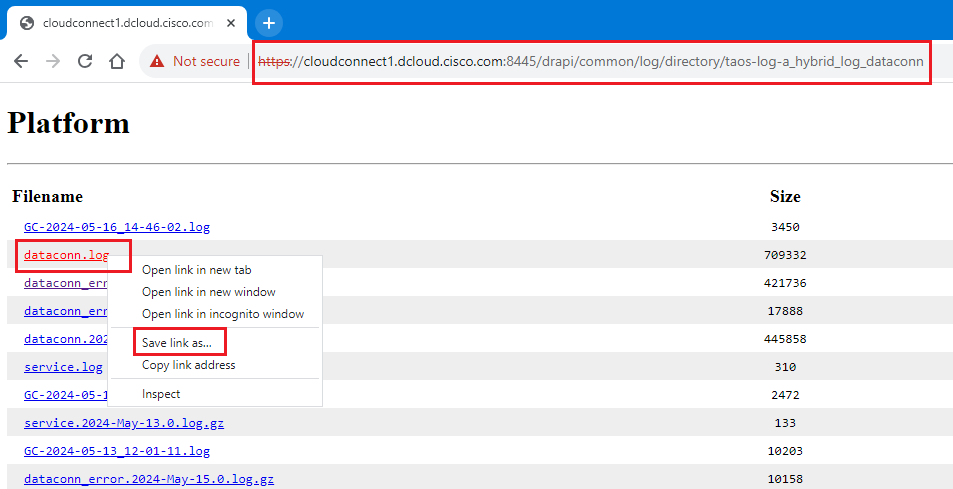
Task: Open the dataconn_err link sized 421736
Action: [x=66, y=283]
